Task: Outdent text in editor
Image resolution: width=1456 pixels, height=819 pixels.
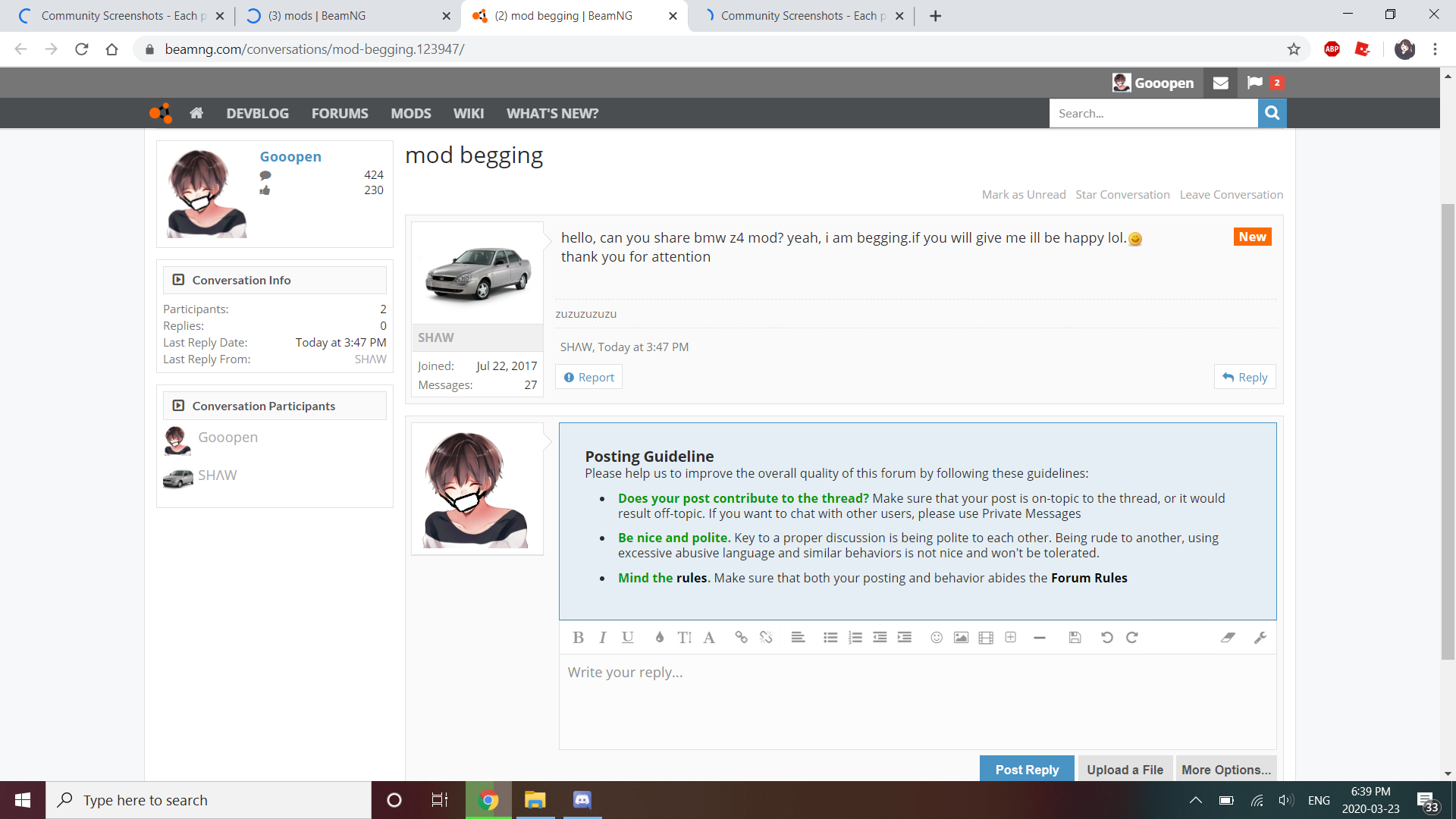Action: [880, 638]
